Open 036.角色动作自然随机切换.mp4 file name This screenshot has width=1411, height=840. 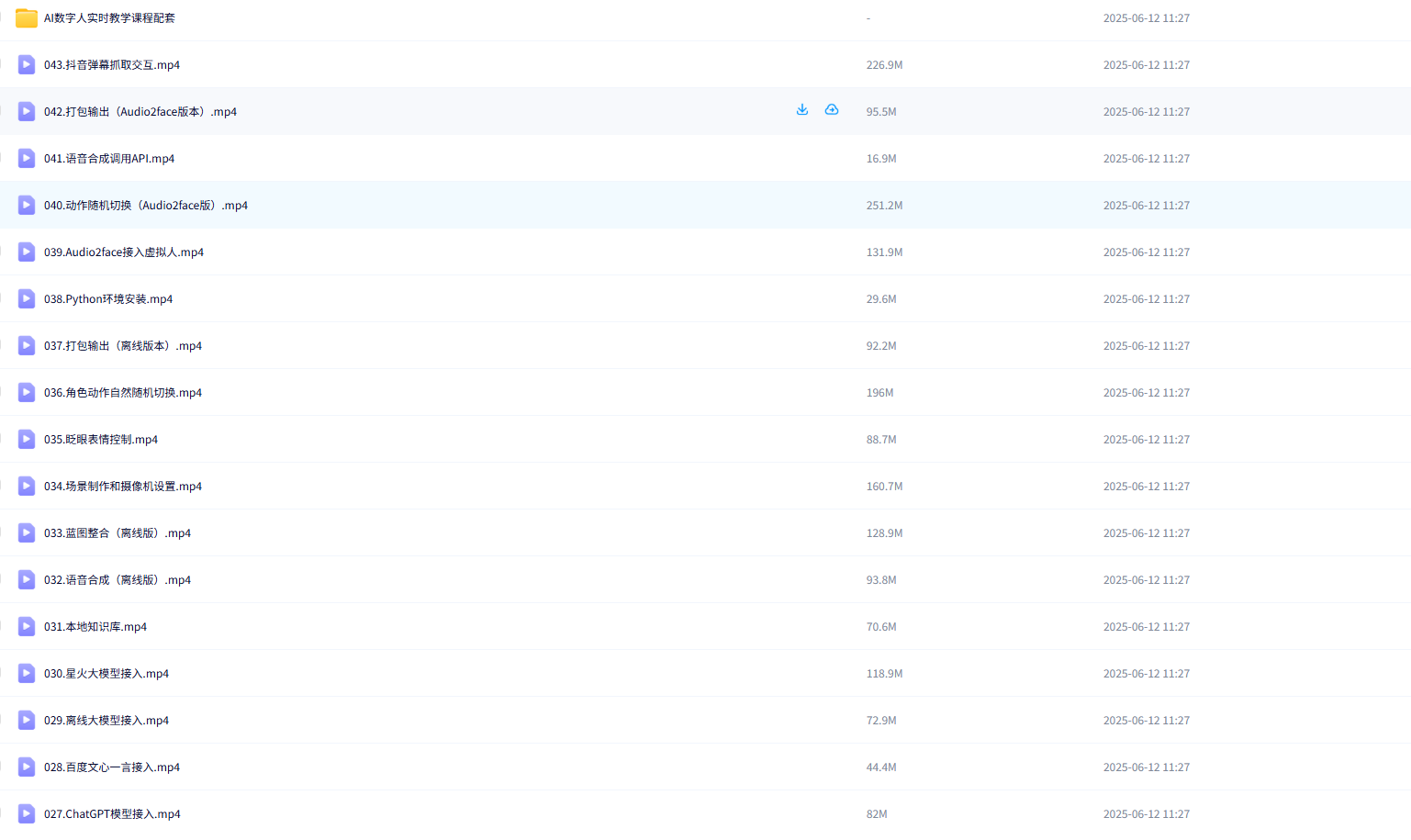[x=123, y=393]
